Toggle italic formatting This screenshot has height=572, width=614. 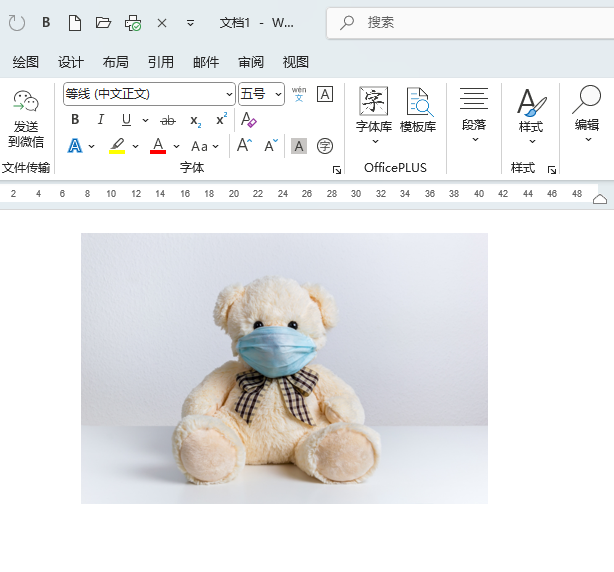click(x=101, y=119)
